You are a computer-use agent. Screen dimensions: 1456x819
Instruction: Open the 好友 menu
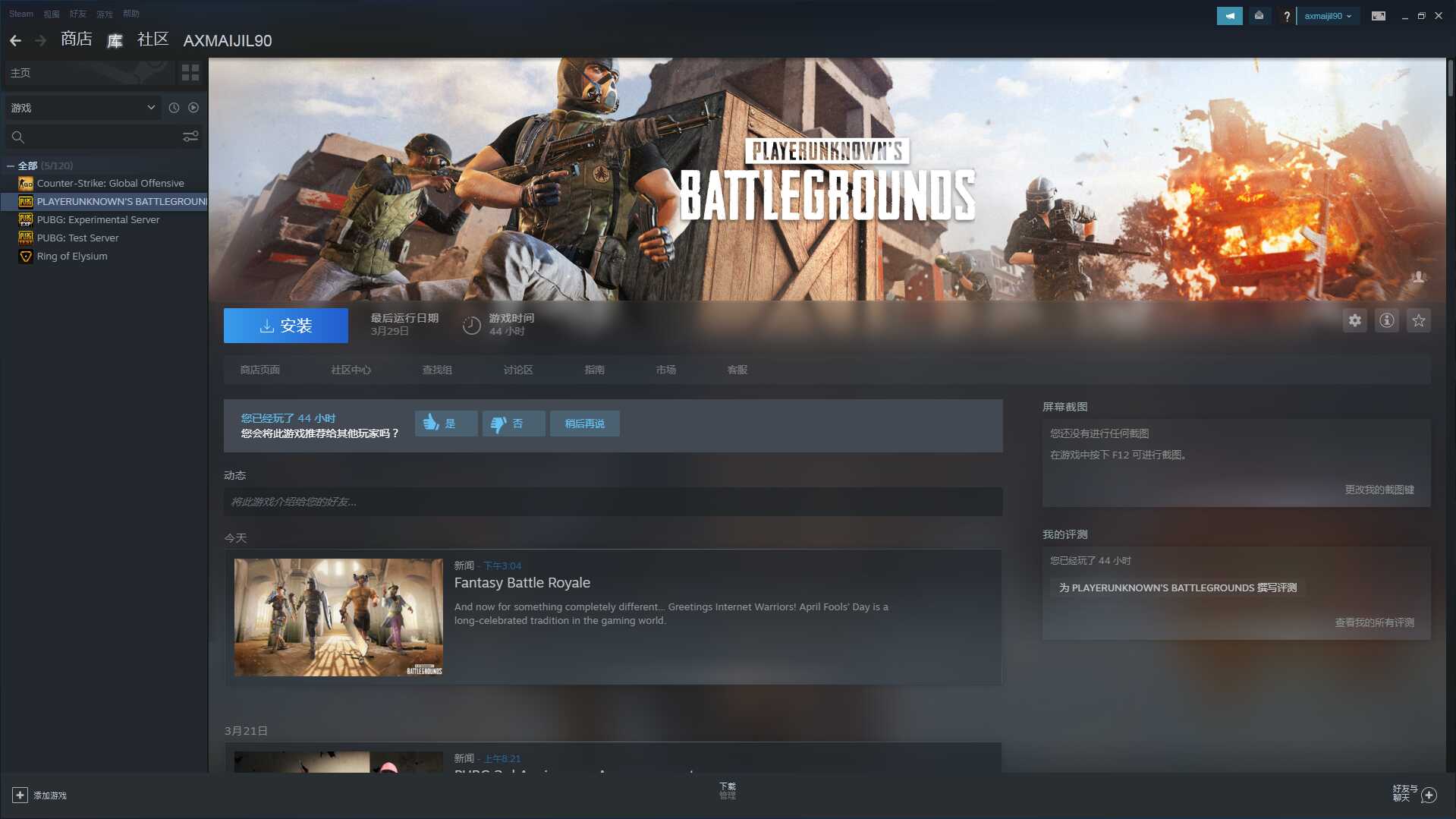click(77, 14)
